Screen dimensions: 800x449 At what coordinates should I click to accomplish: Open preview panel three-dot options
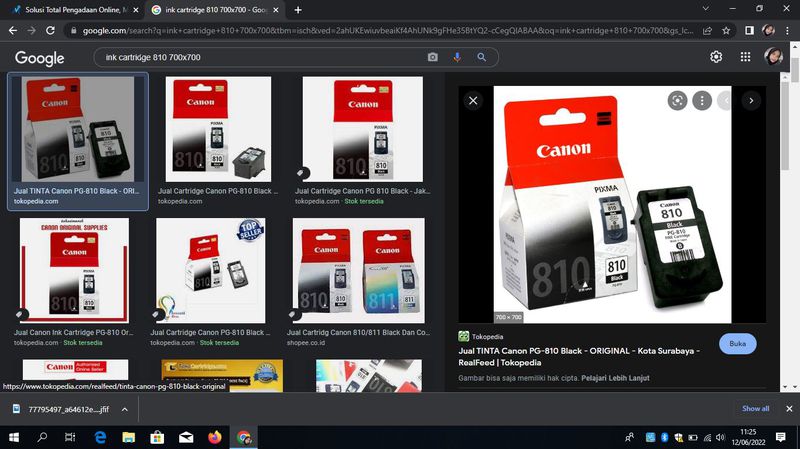(x=702, y=101)
